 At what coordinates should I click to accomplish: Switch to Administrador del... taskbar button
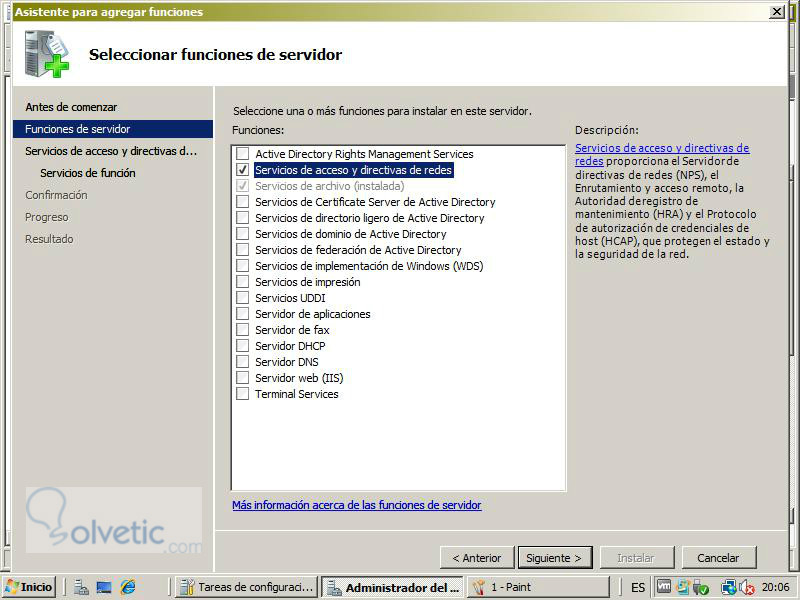pos(393,587)
